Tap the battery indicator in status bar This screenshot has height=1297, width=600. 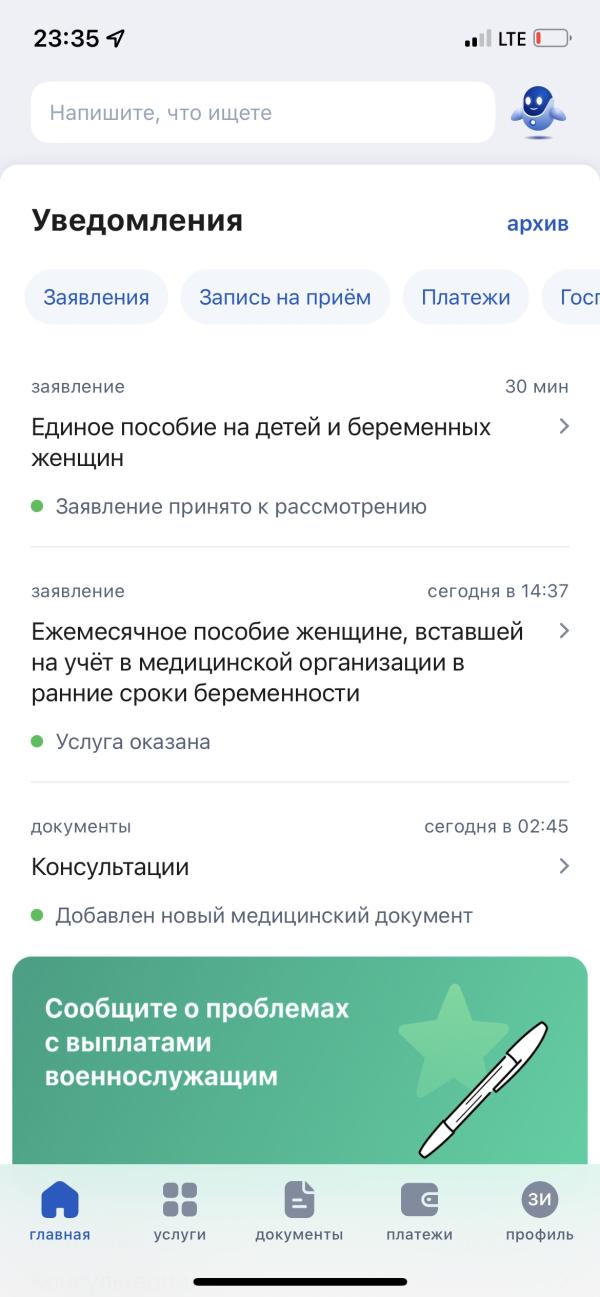[552, 39]
